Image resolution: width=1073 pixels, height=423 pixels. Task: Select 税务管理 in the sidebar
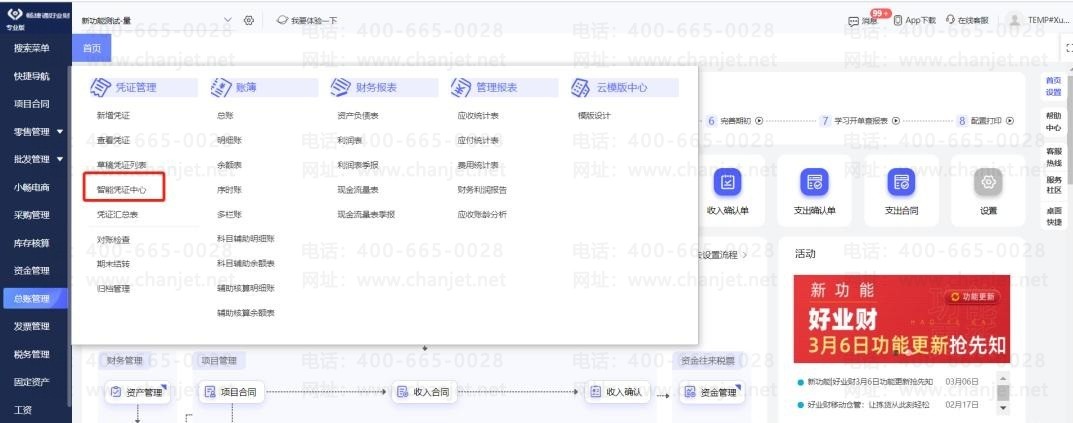click(31, 354)
